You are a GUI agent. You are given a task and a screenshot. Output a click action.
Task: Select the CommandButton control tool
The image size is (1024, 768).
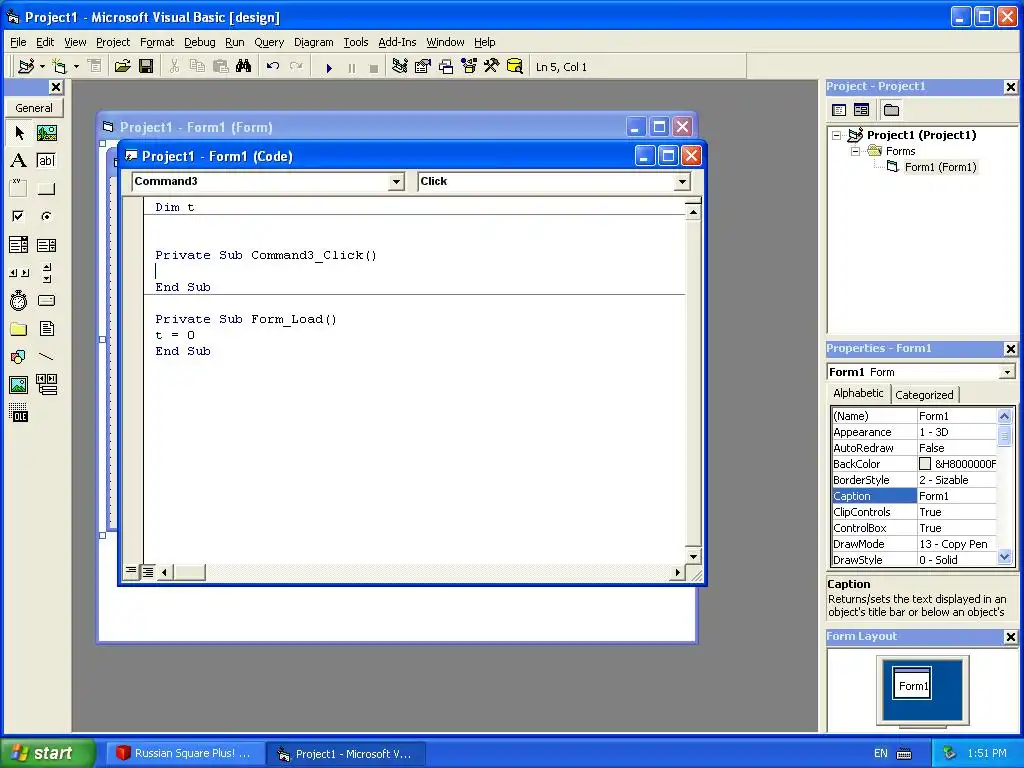(46, 189)
